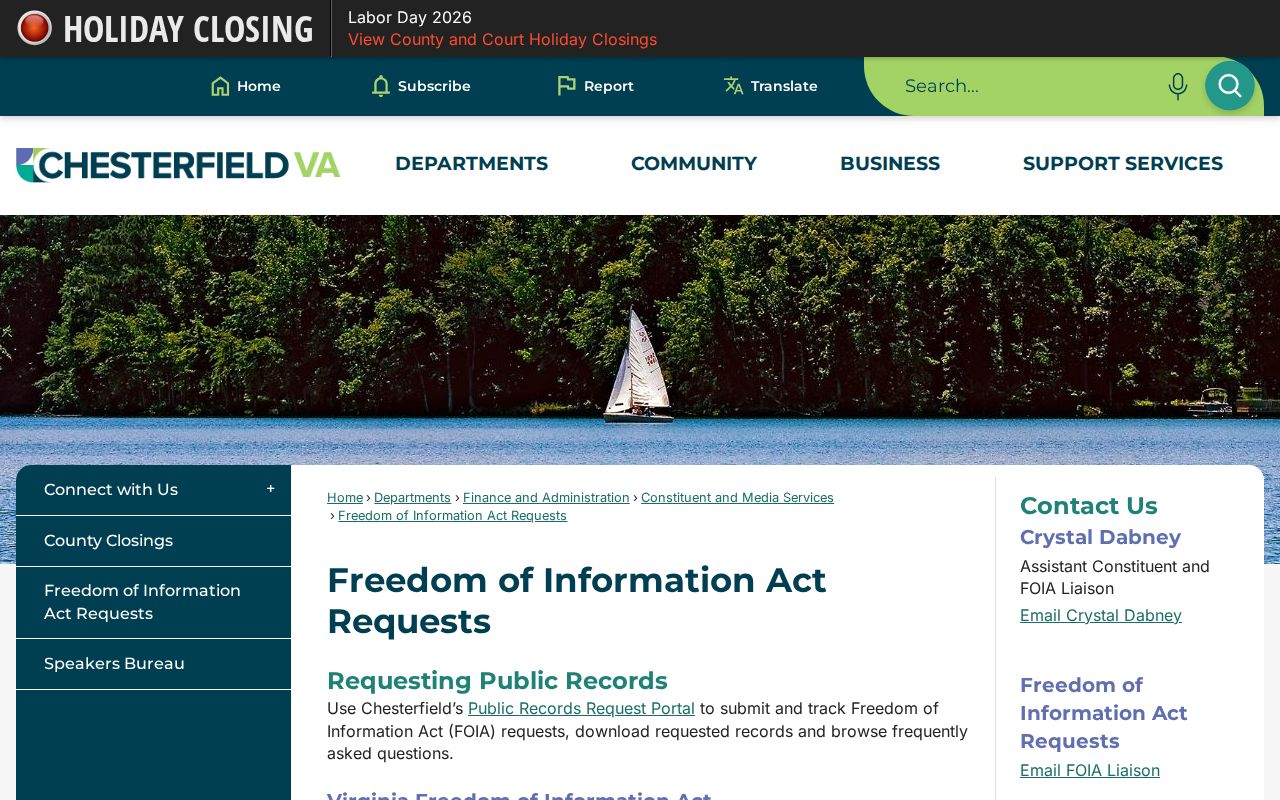Click the Subscribe toolbar link text
This screenshot has width=1280, height=800.
(x=434, y=86)
